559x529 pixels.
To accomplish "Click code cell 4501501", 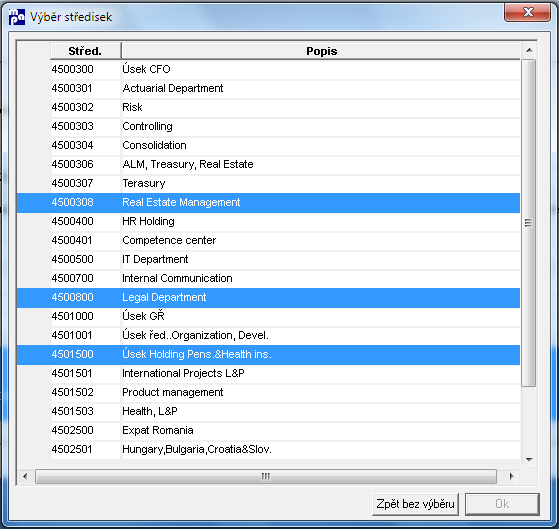I will tap(86, 373).
